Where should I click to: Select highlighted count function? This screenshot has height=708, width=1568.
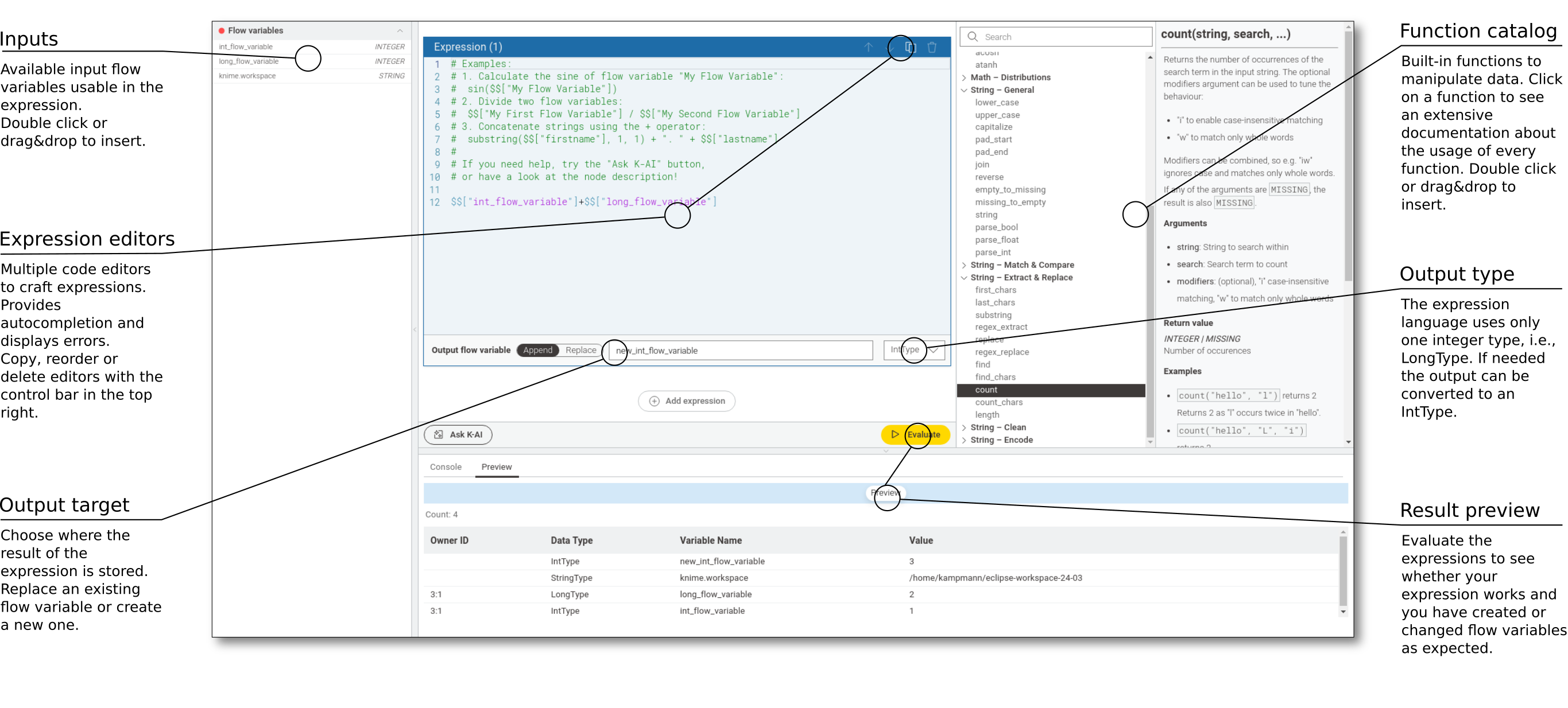[x=1051, y=390]
